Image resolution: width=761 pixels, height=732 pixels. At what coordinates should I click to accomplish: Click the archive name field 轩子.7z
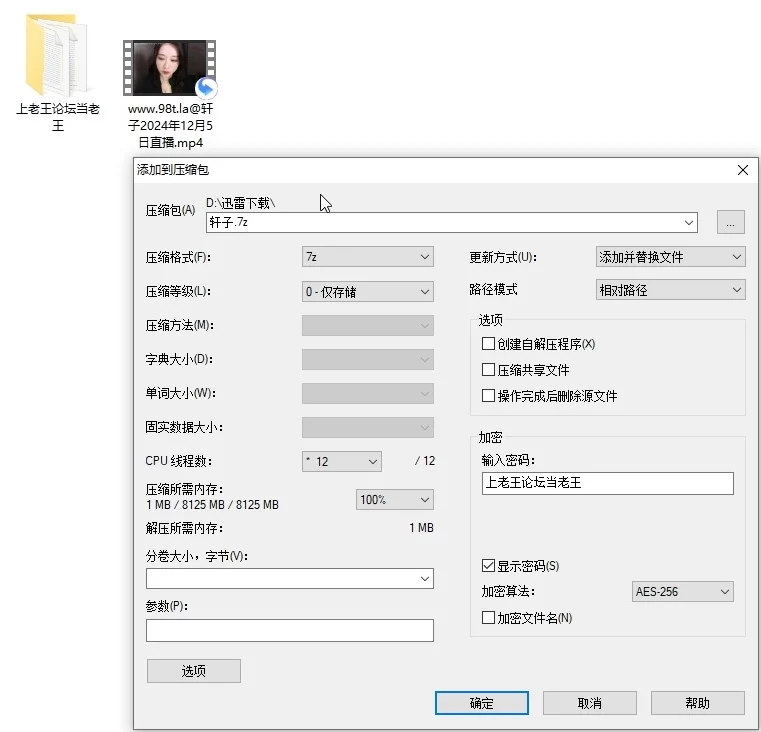[451, 222]
